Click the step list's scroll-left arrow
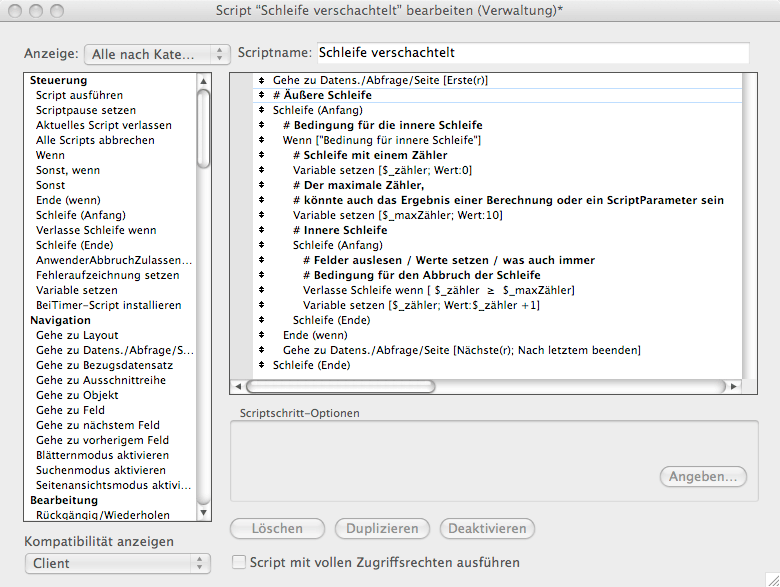Image resolution: width=780 pixels, height=587 pixels. click(x=238, y=385)
